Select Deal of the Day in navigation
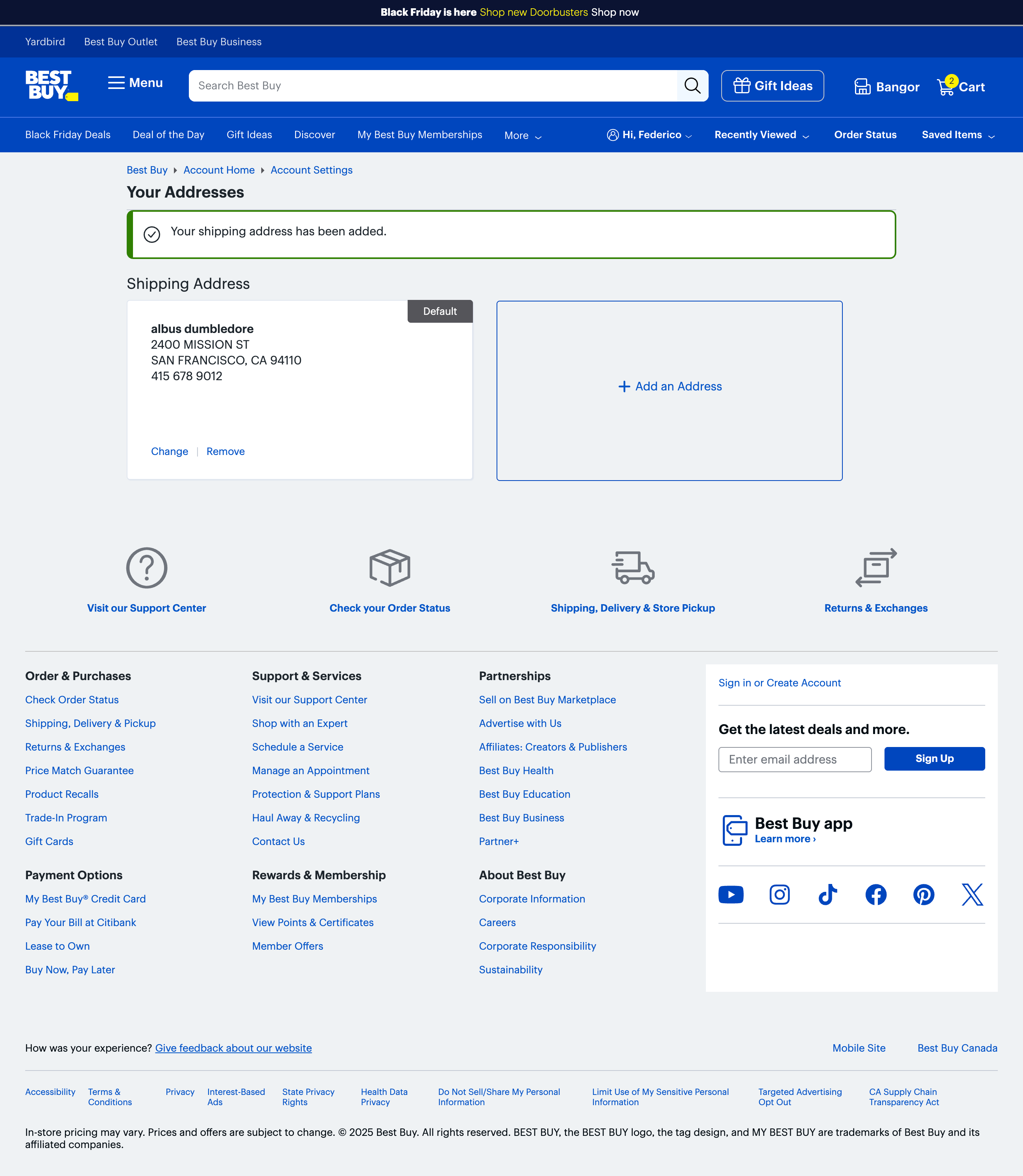 click(168, 135)
